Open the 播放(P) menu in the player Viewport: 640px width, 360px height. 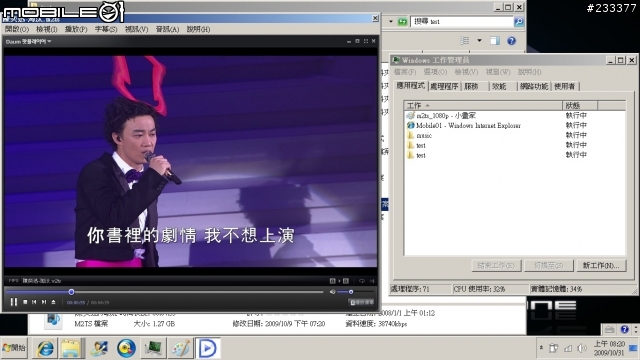(x=76, y=29)
